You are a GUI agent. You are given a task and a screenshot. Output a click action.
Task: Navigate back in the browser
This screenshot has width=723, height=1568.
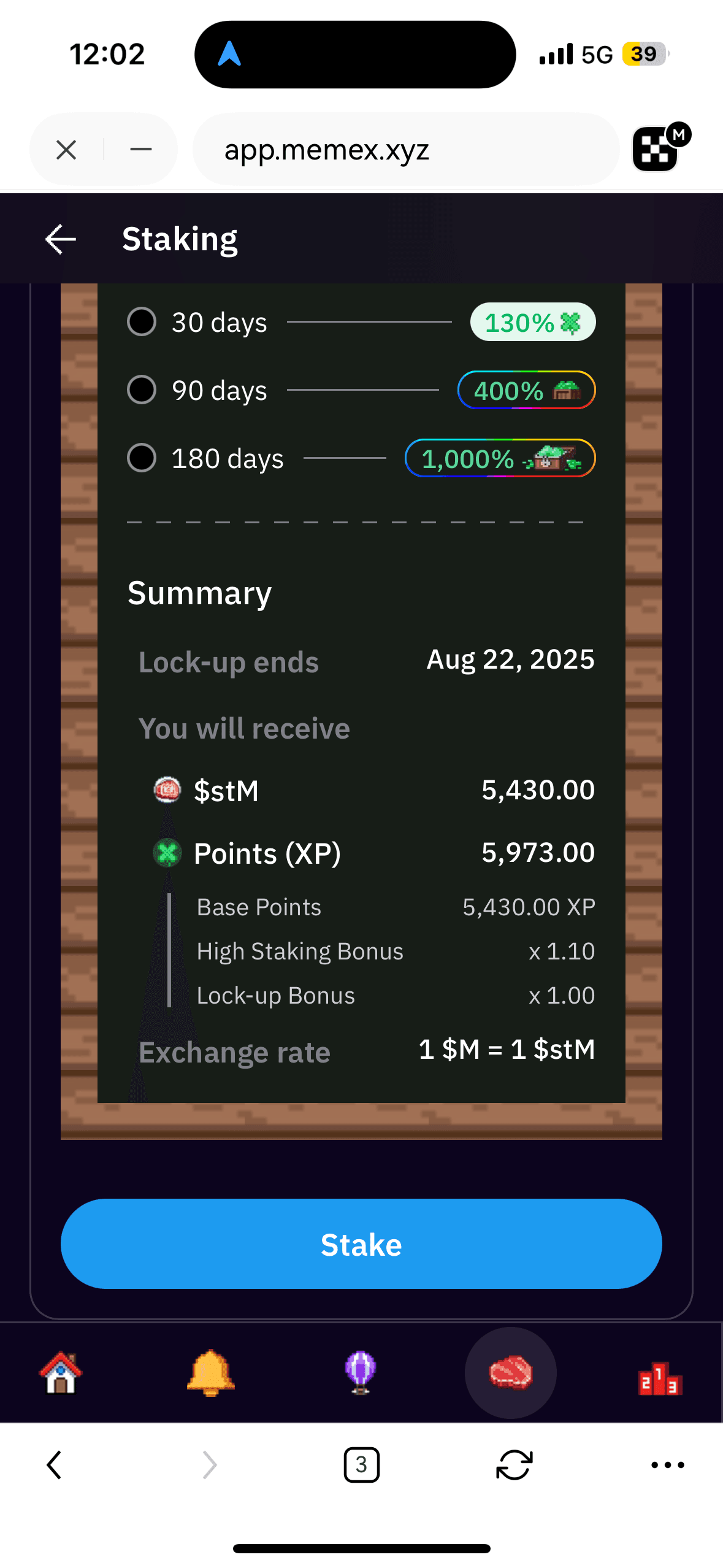55,1465
